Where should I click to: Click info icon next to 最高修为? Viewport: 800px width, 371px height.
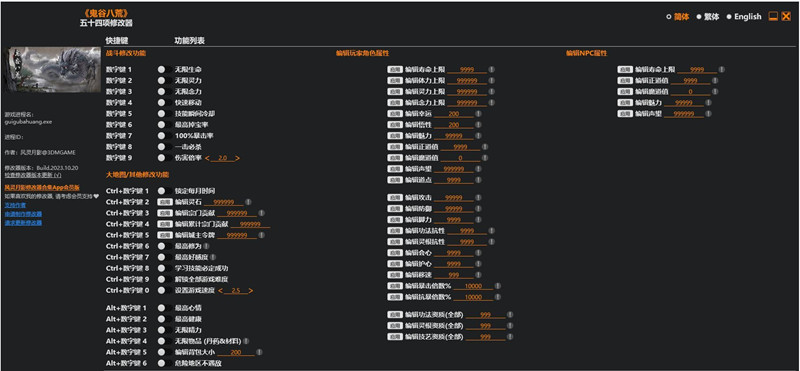click(x=207, y=246)
